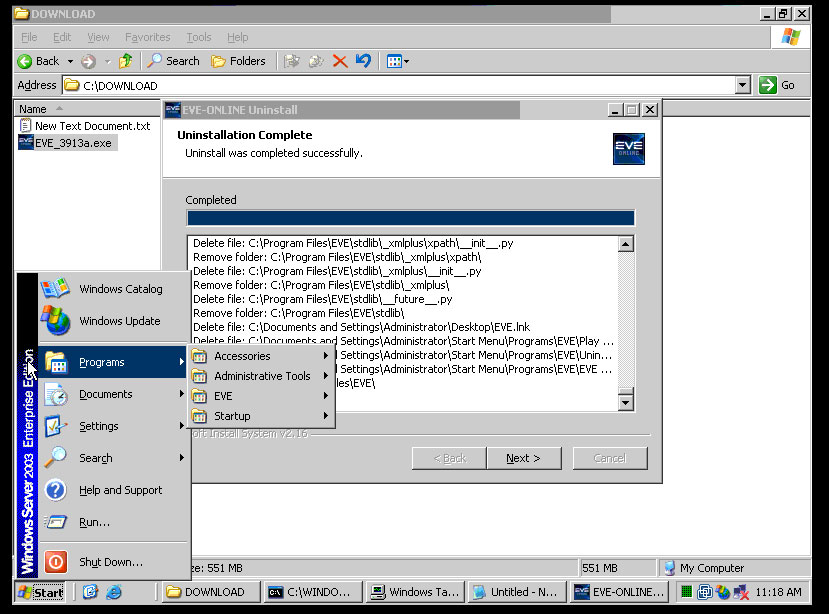
Task: Click the blue Undo icon in toolbar
Action: tap(363, 61)
